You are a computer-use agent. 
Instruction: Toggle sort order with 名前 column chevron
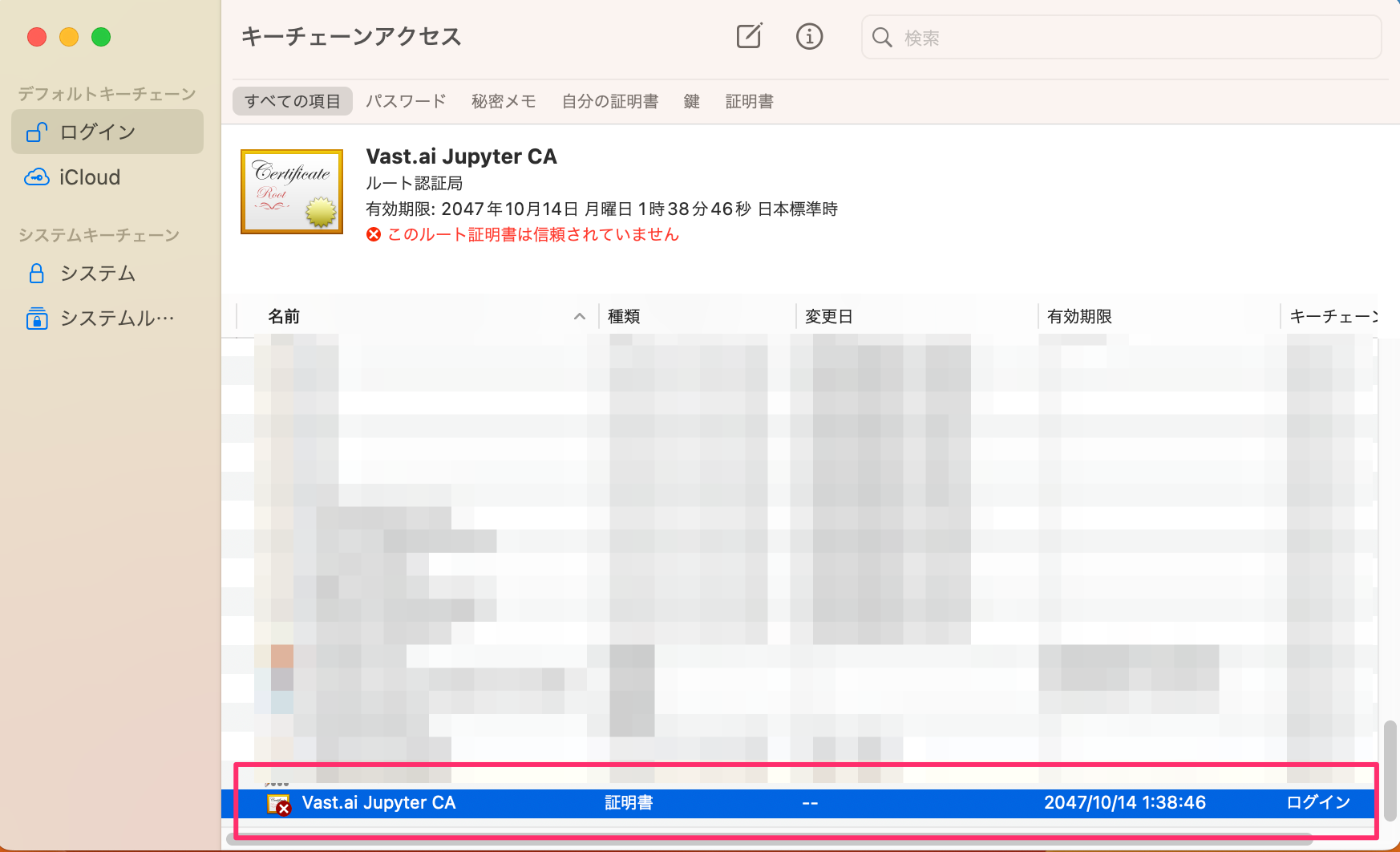[579, 317]
